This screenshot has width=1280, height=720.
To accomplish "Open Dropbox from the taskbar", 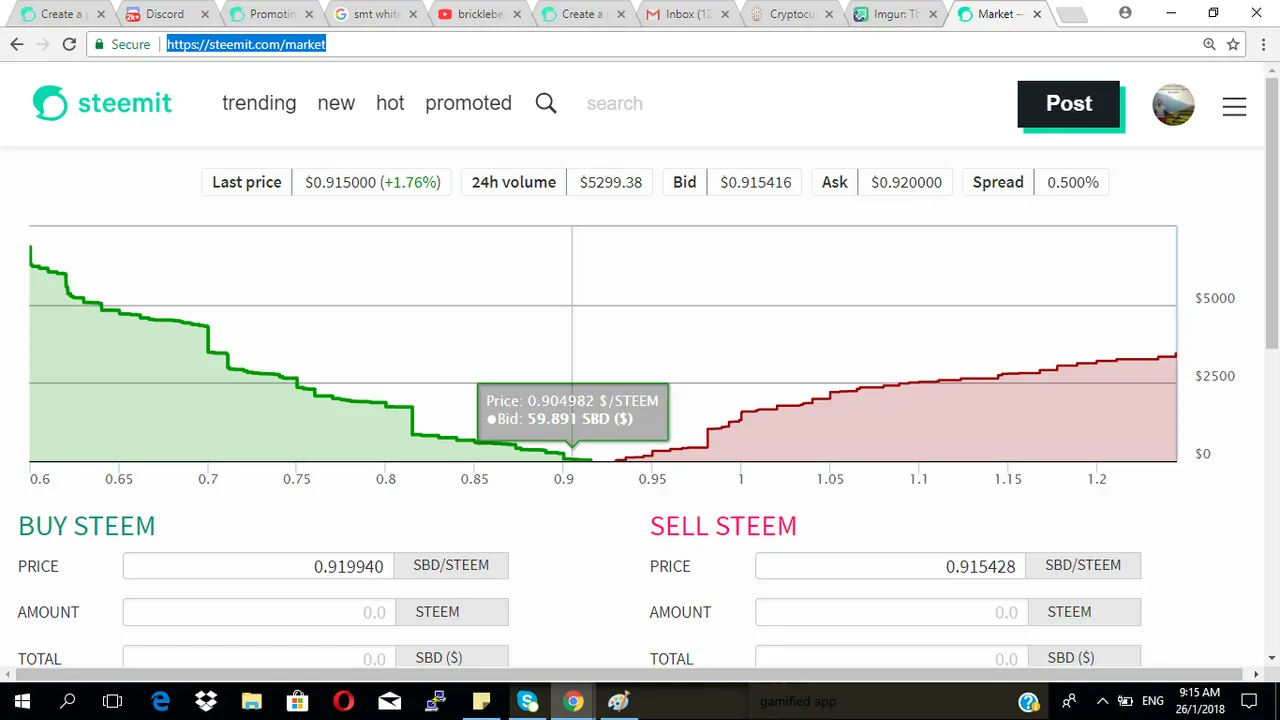I will (x=206, y=701).
